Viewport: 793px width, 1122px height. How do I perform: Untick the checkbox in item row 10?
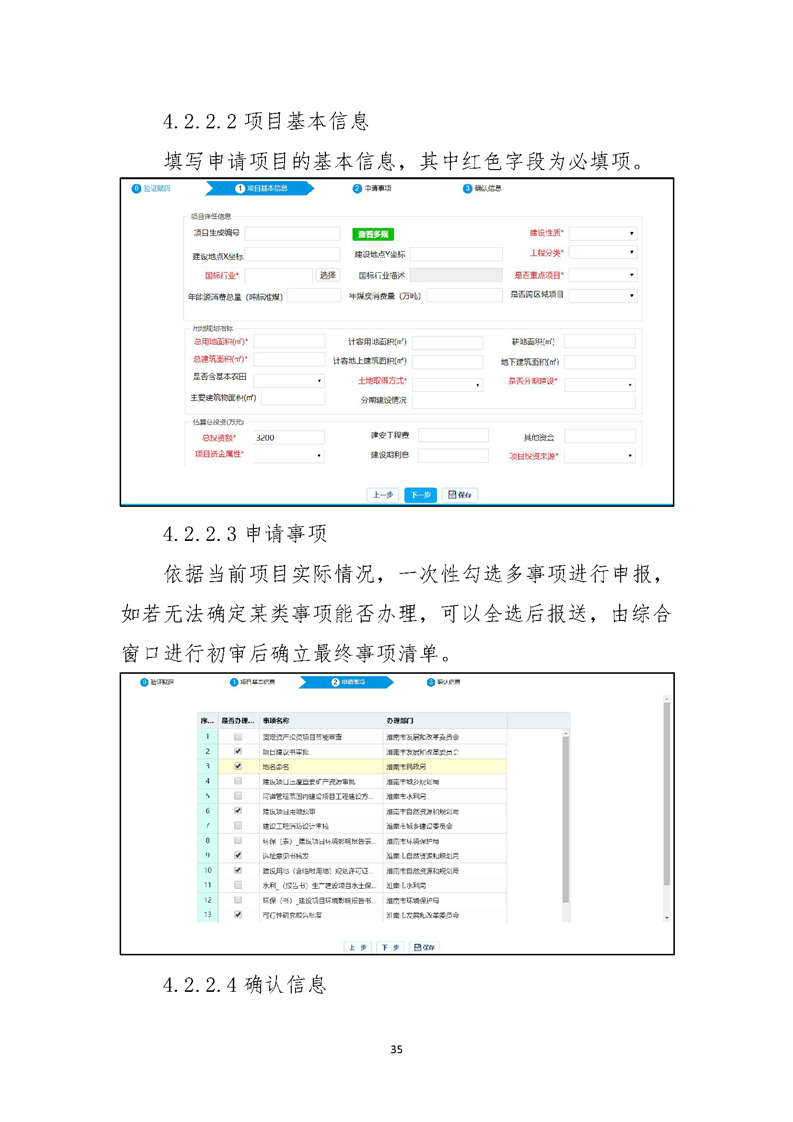(238, 870)
